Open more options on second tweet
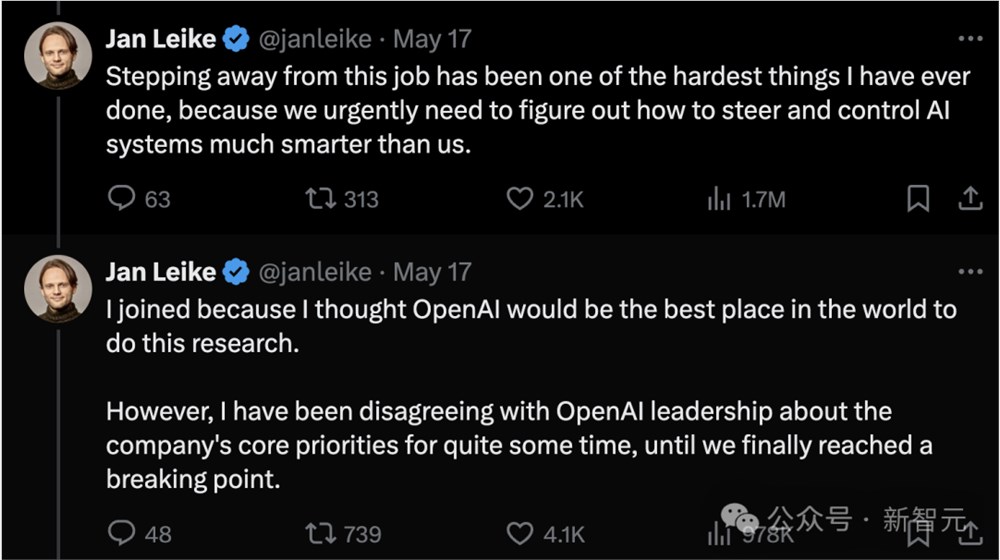The image size is (1000, 560). coord(970,271)
